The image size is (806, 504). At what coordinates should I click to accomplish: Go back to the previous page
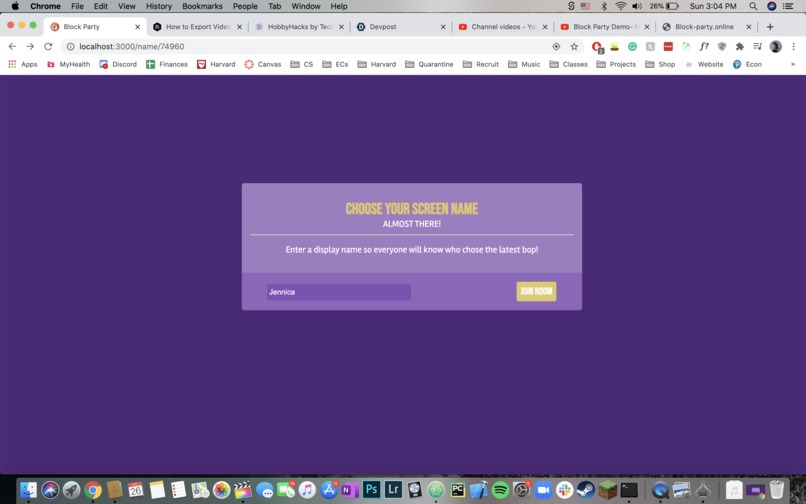12,46
